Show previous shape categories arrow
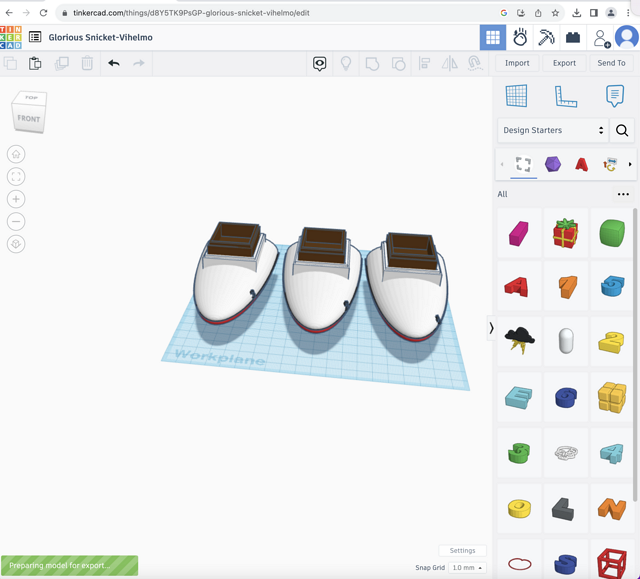Viewport: 640px width, 579px height. coord(502,164)
